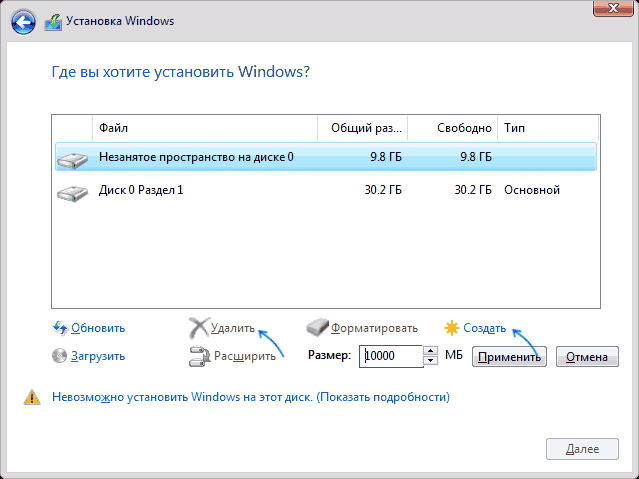This screenshot has width=639, height=479.
Task: Click the disks icon beside Расширить
Action: 199,356
